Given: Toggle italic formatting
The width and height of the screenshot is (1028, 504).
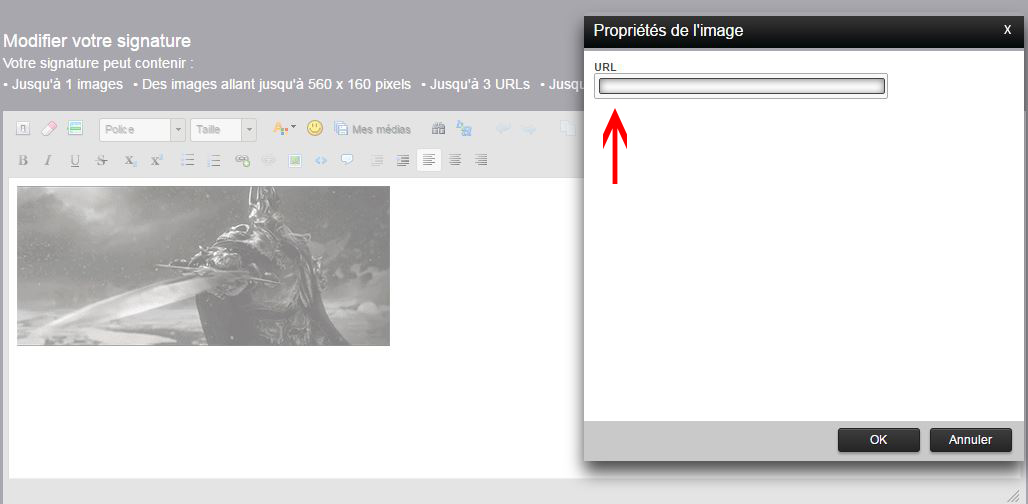Looking at the screenshot, I should pyautogui.click(x=48, y=160).
